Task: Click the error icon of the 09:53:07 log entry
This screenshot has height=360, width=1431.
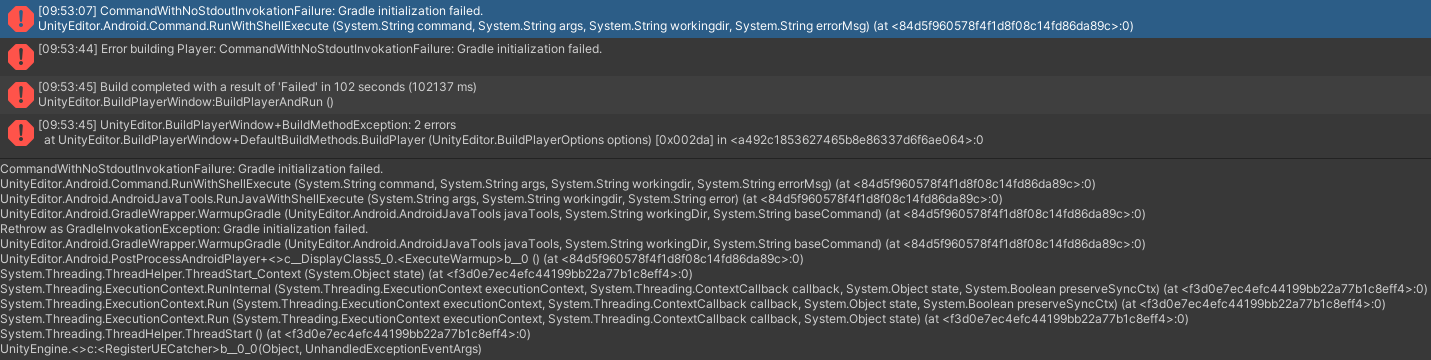Action: (x=19, y=17)
